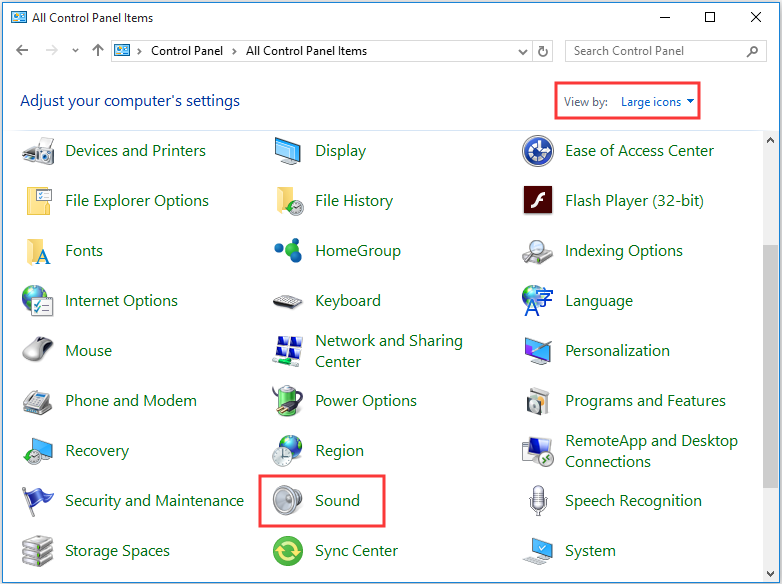Click the Refresh button by address bar

(x=543, y=51)
